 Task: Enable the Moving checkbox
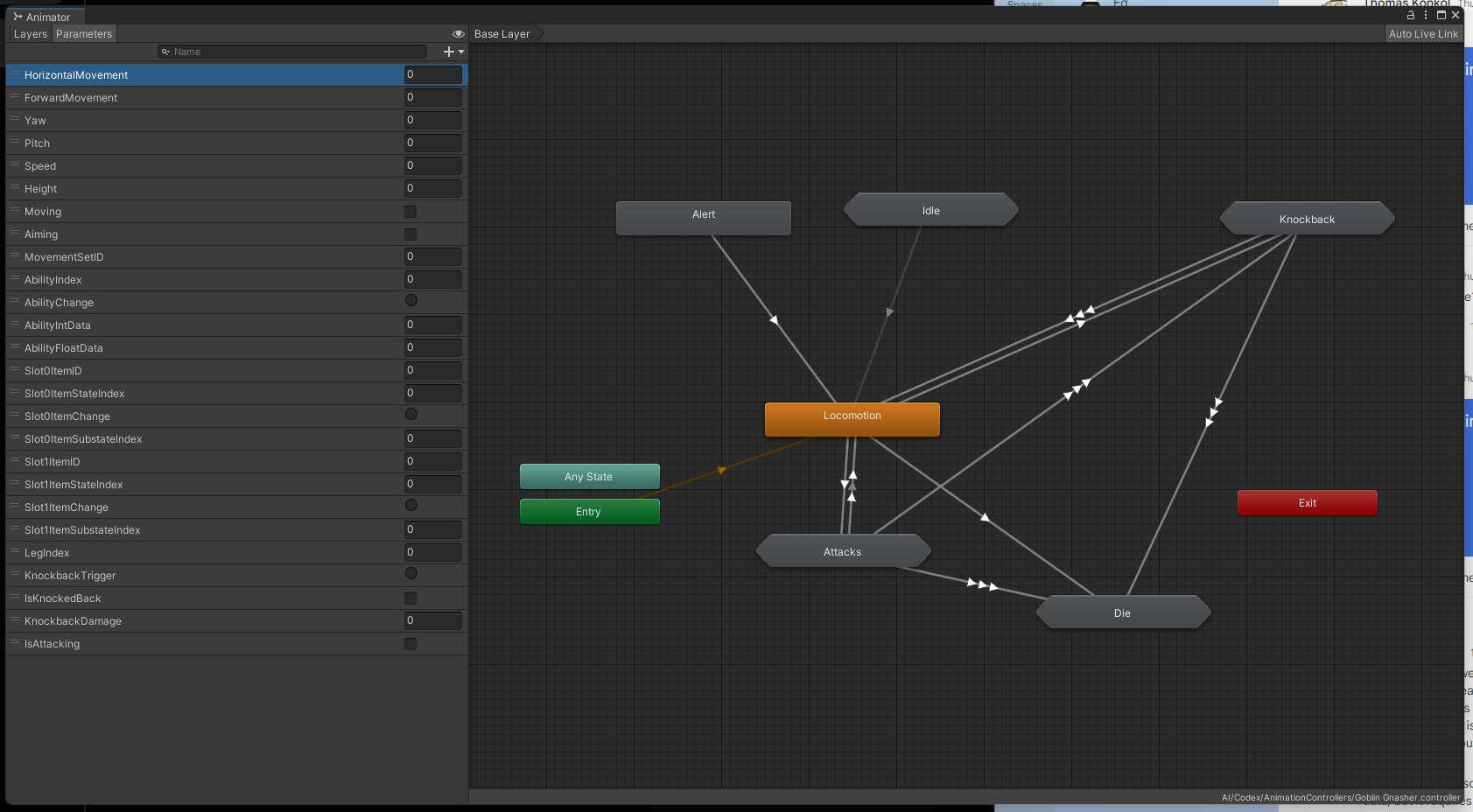[x=410, y=212]
